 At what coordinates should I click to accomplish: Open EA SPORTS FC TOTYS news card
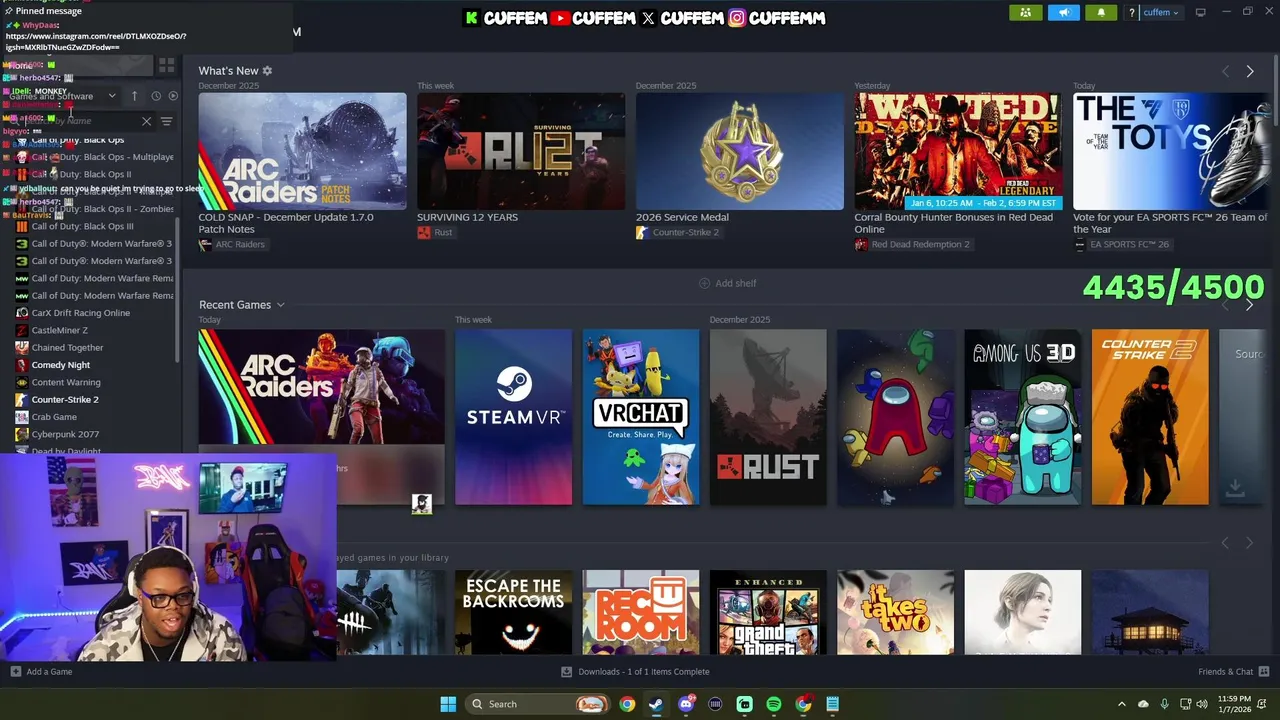[1171, 151]
